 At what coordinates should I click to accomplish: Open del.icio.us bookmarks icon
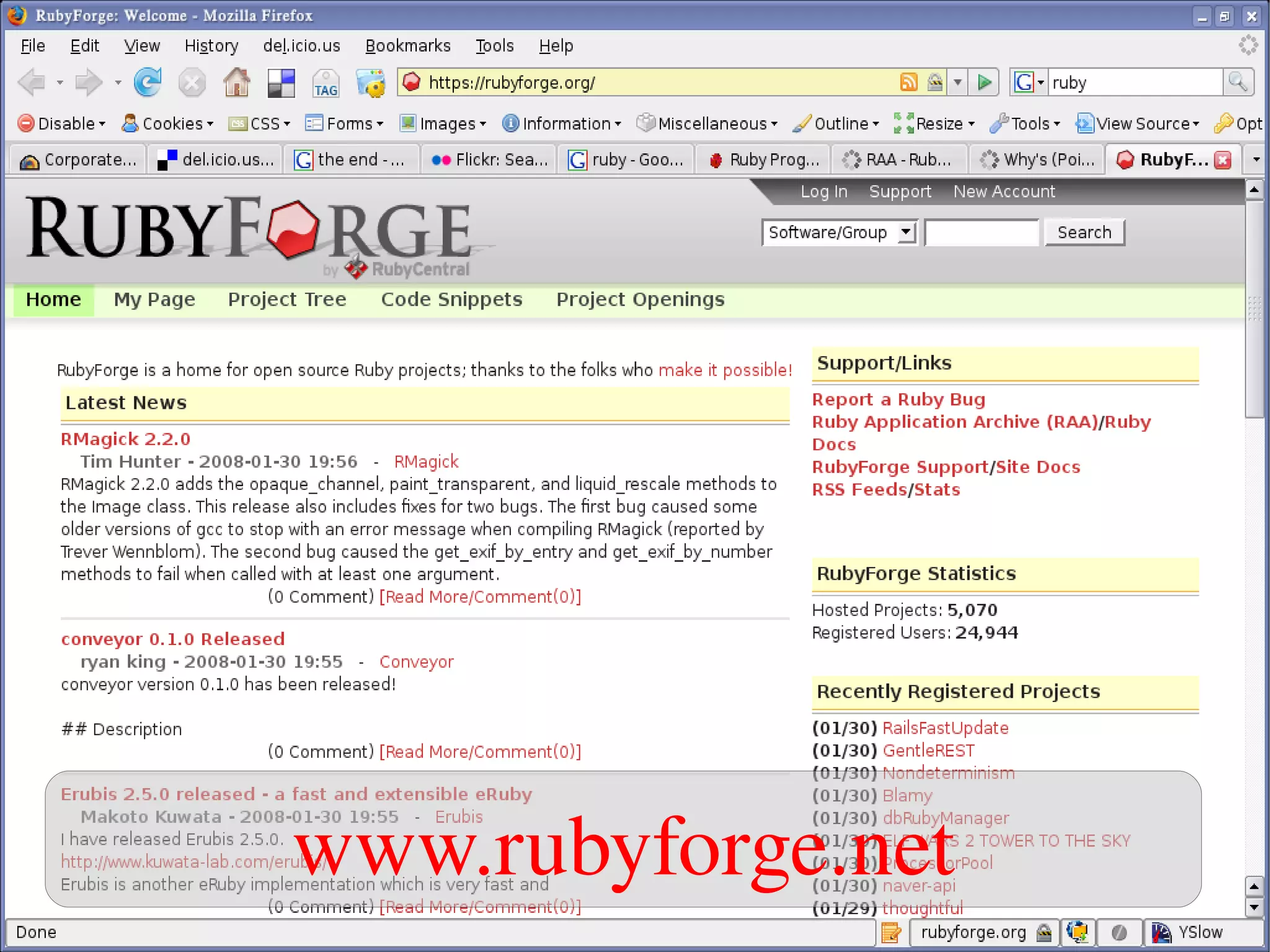281,82
